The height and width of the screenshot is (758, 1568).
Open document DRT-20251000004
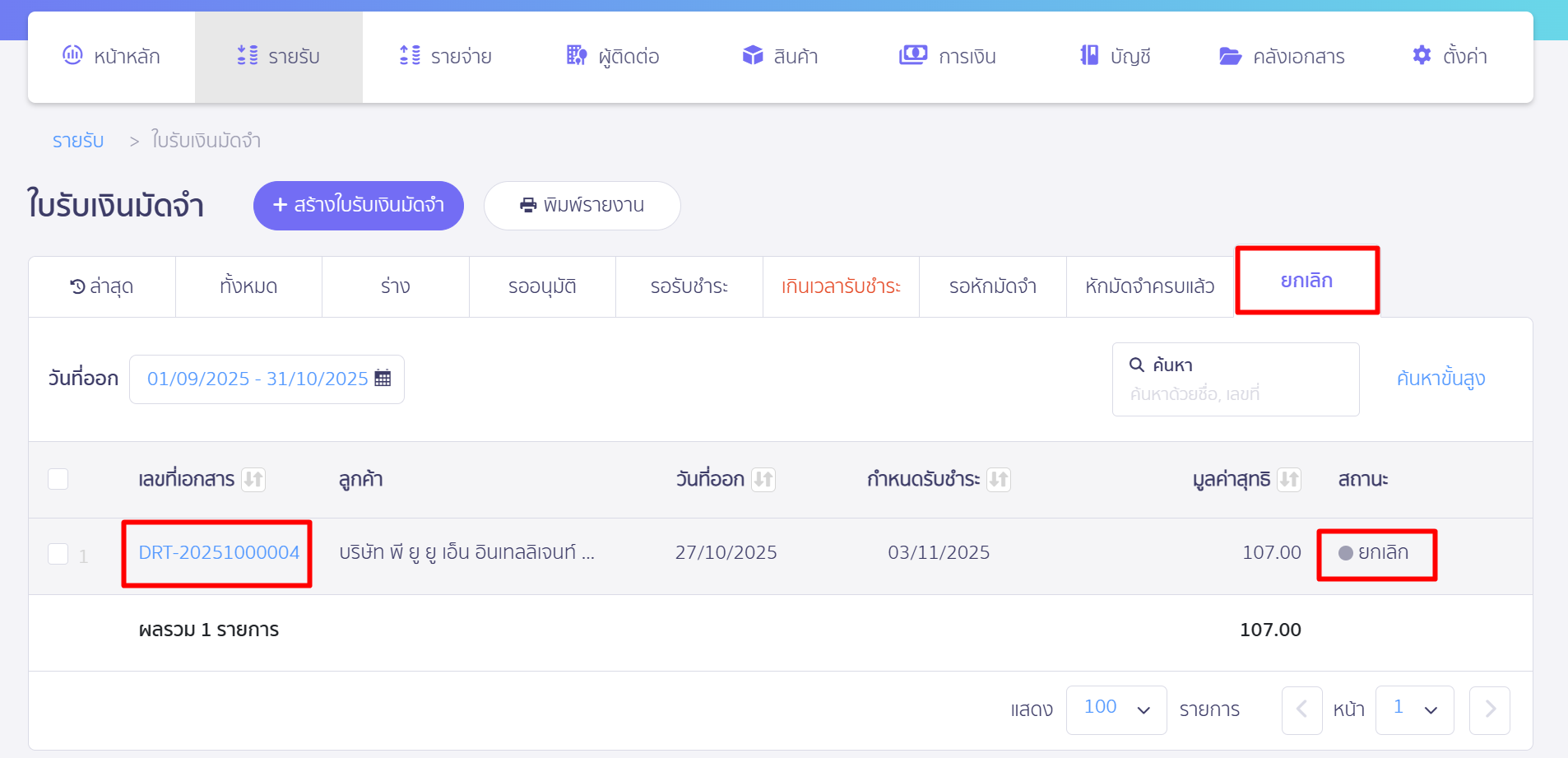(x=216, y=553)
